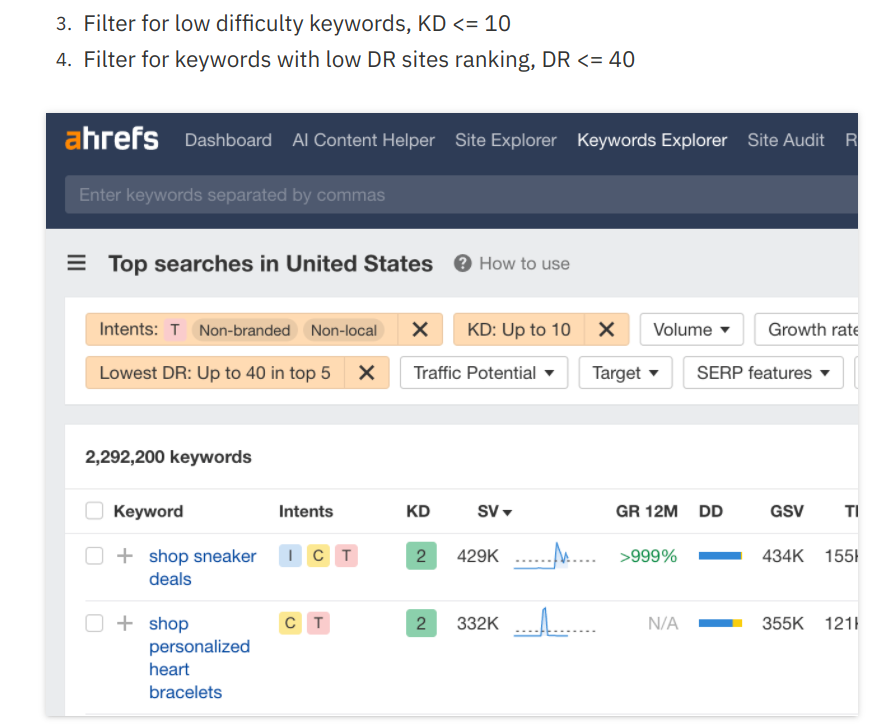892x728 pixels.
Task: Click the Non-local tag in Intents filter
Action: pyautogui.click(x=344, y=330)
